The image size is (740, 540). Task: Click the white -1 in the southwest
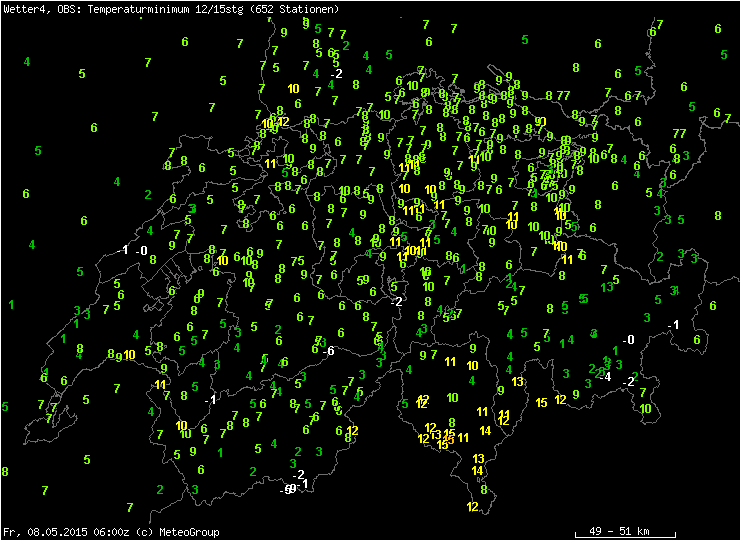(210, 400)
